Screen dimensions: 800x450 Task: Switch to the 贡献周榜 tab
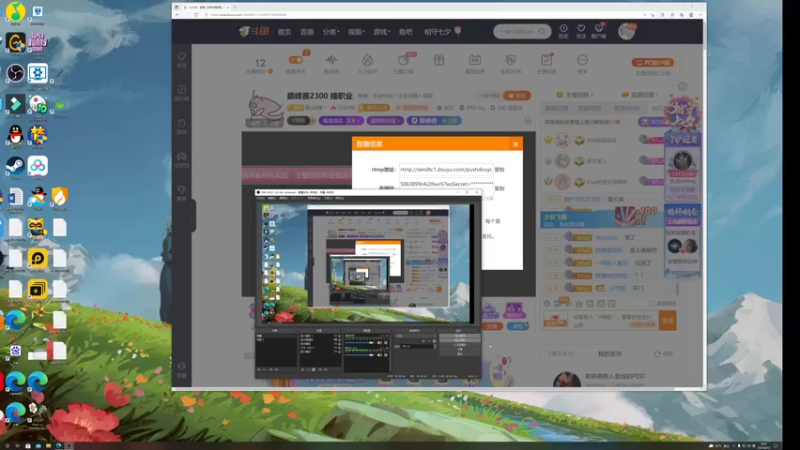coord(589,108)
